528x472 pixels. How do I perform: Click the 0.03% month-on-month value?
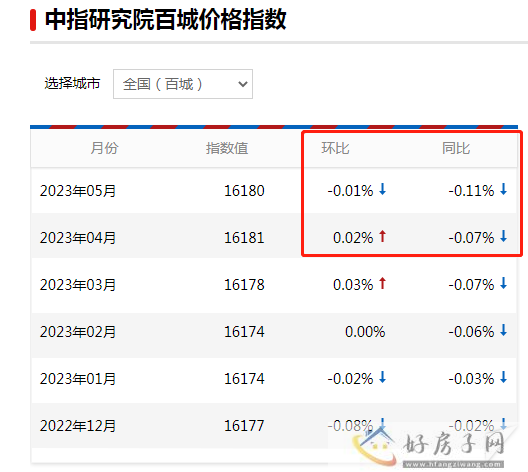click(353, 285)
